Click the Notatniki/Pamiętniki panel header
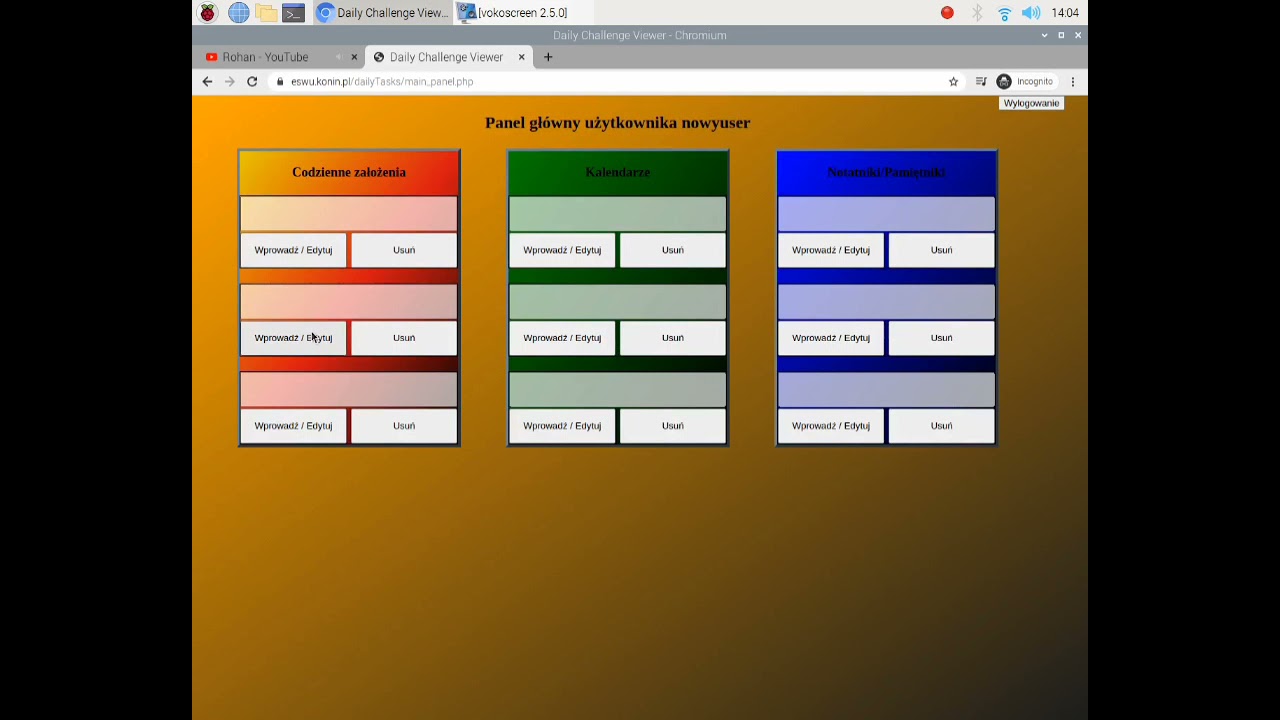The width and height of the screenshot is (1280, 720). [886, 172]
